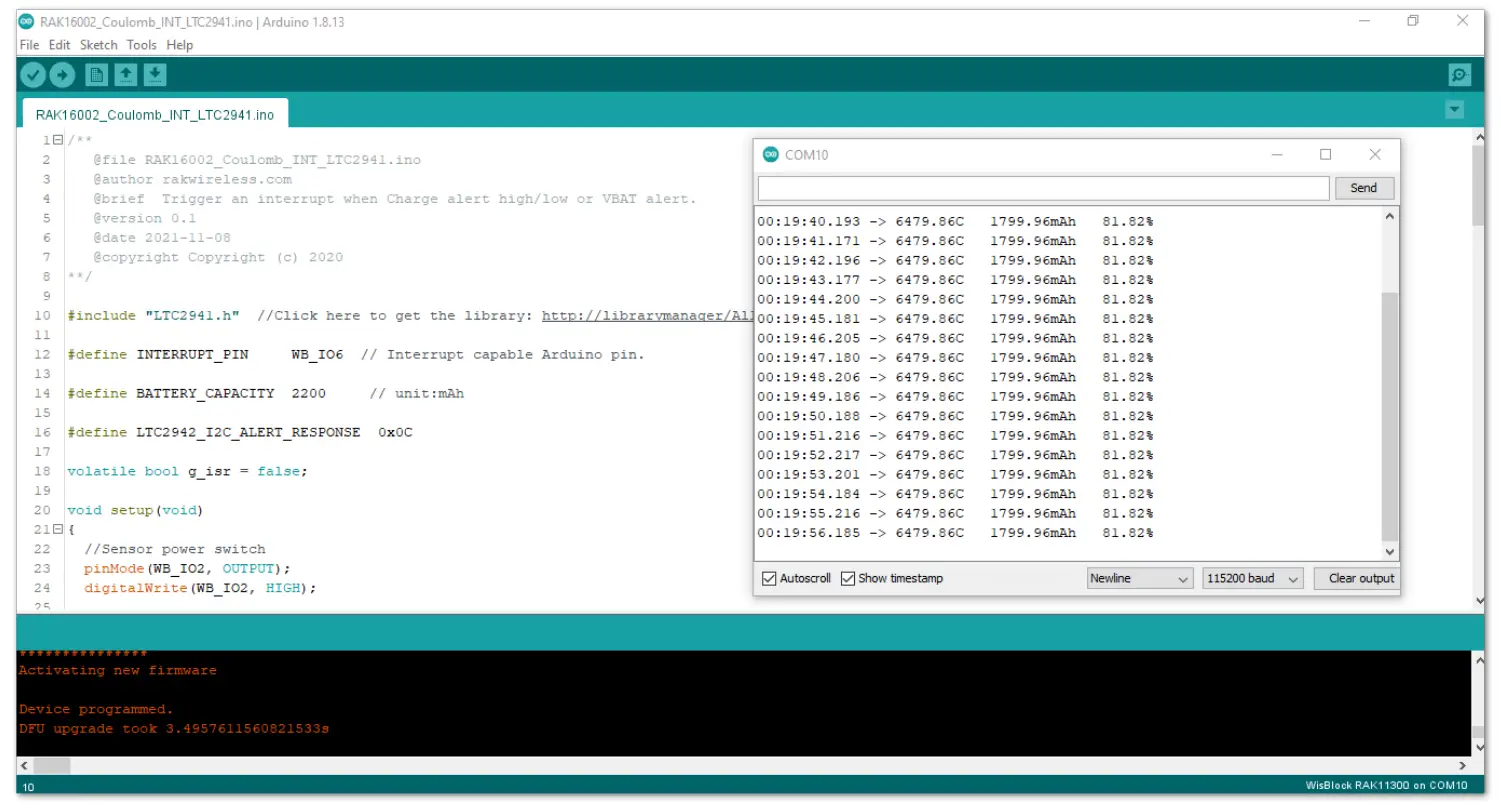Screen dimensions: 1501x811
Task: Follow the librarymanager link on line 10
Action: tap(647, 316)
